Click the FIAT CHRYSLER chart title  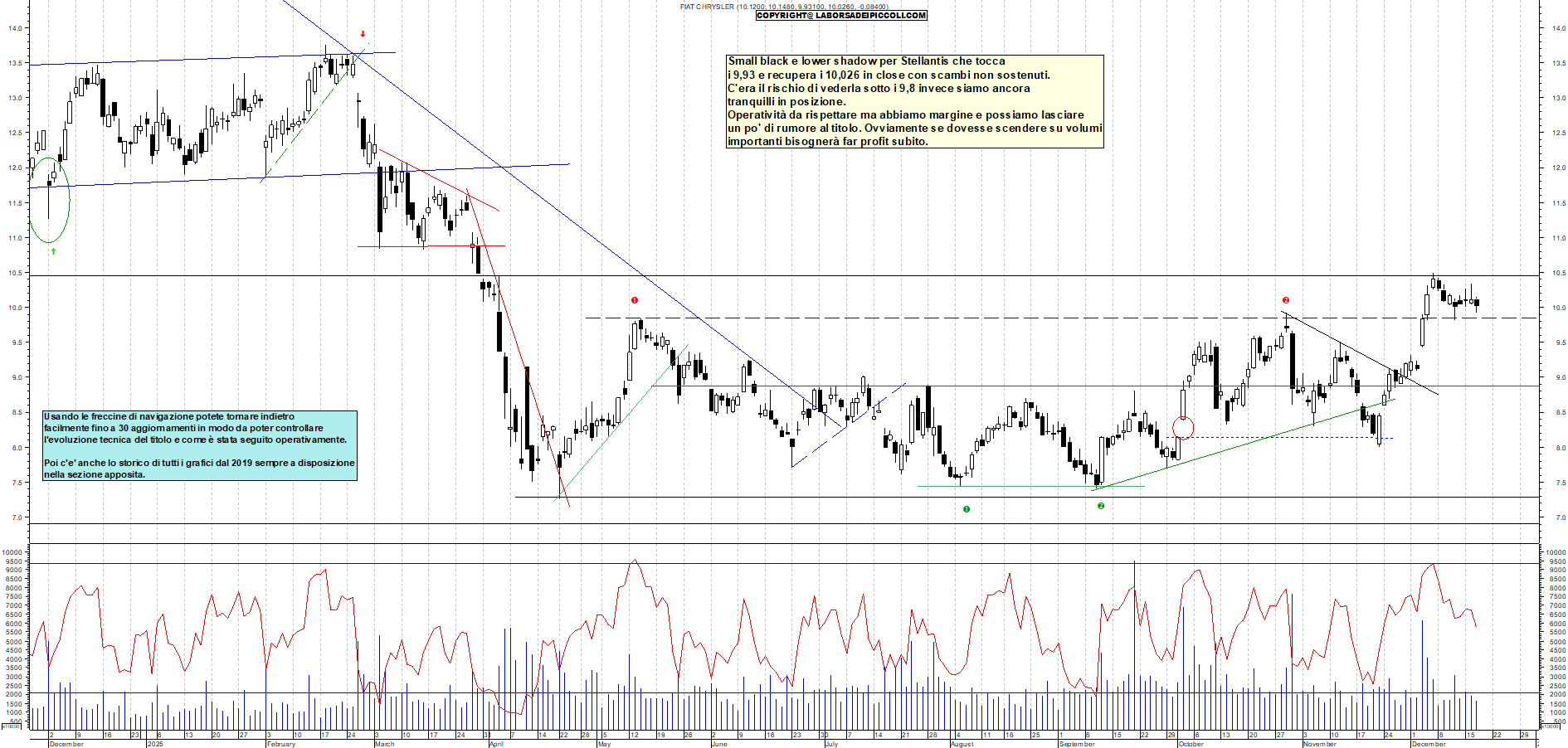click(707, 7)
